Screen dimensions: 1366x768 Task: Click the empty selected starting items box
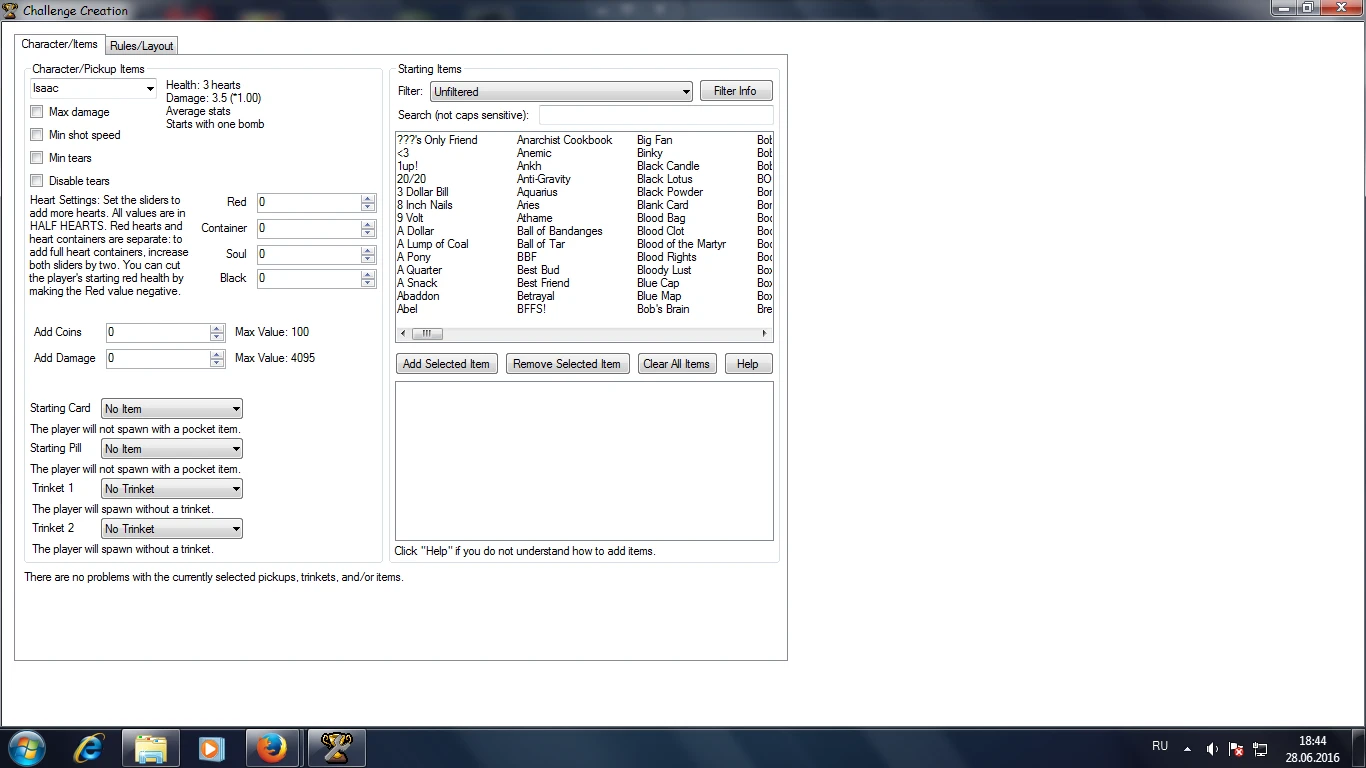point(584,461)
